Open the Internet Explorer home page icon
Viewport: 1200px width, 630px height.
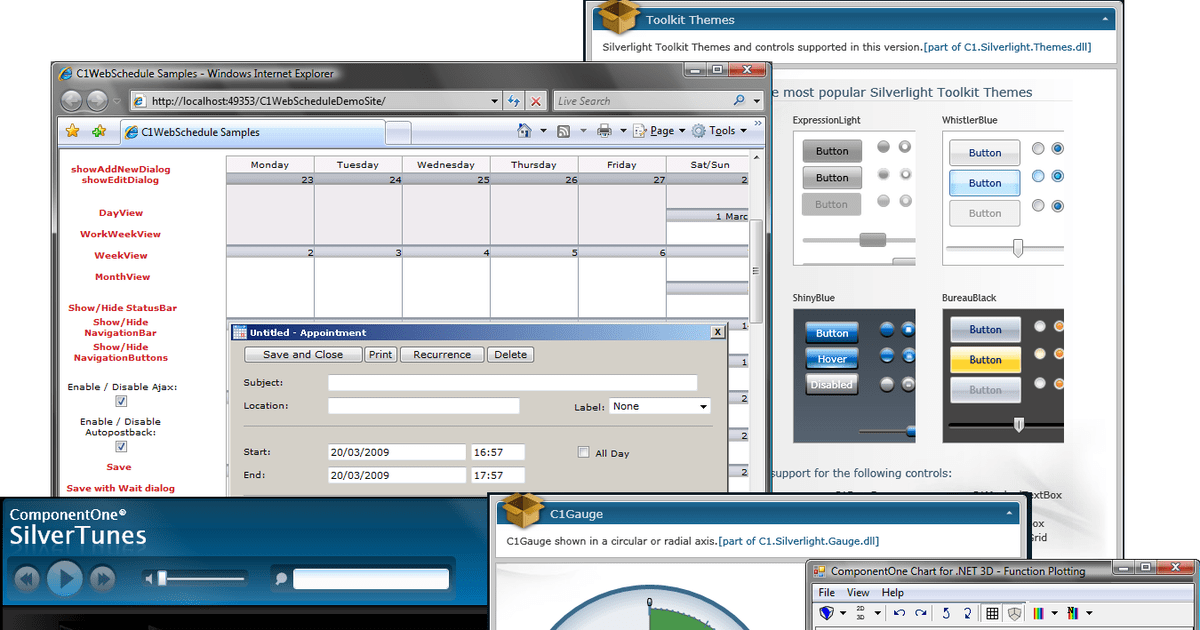524,130
